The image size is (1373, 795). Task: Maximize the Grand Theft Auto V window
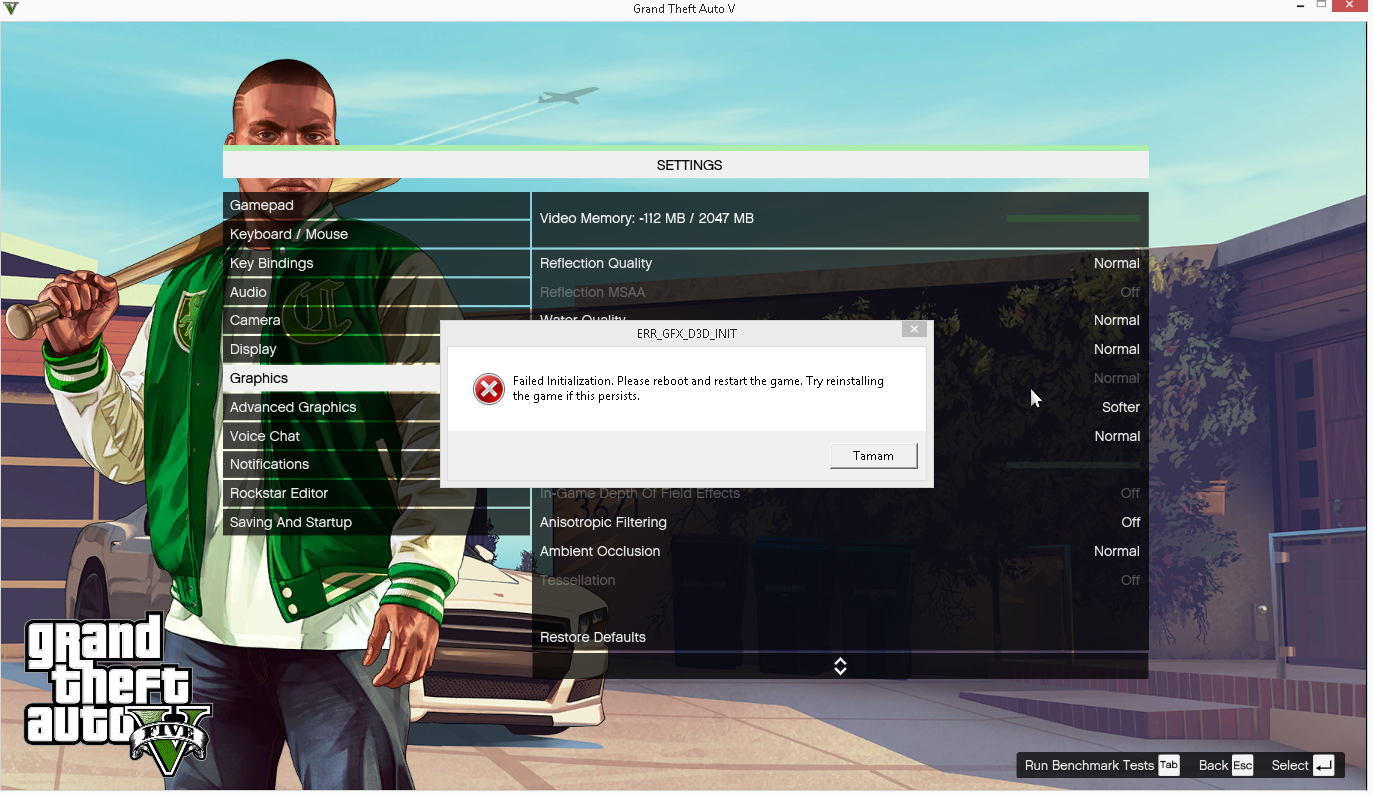1321,6
